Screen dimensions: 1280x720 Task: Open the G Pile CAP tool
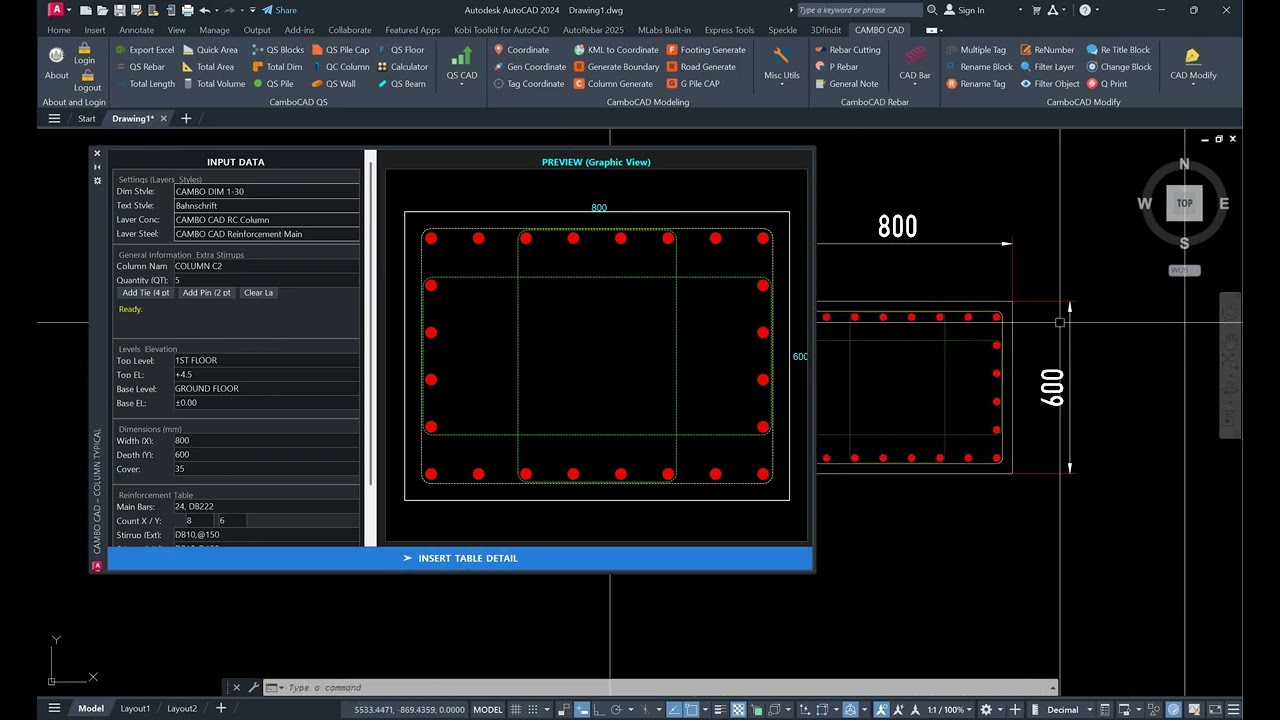tap(693, 84)
